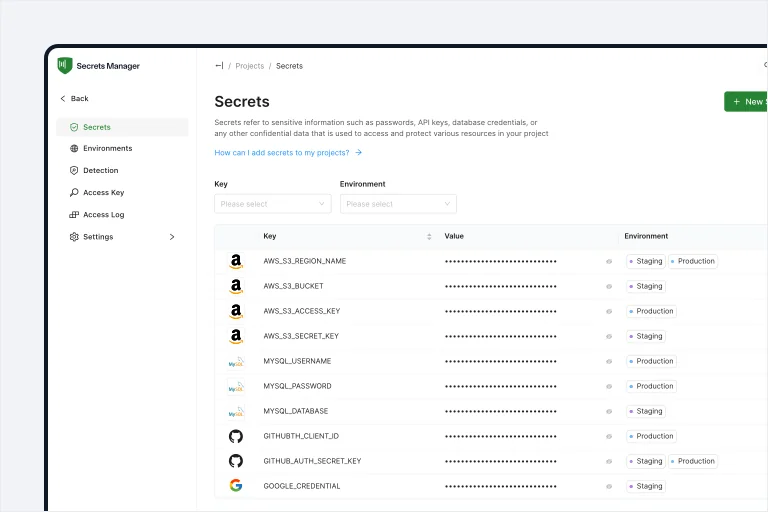Click Staging tag on AWS_S3_BUCKET row
768x512 pixels.
(646, 286)
